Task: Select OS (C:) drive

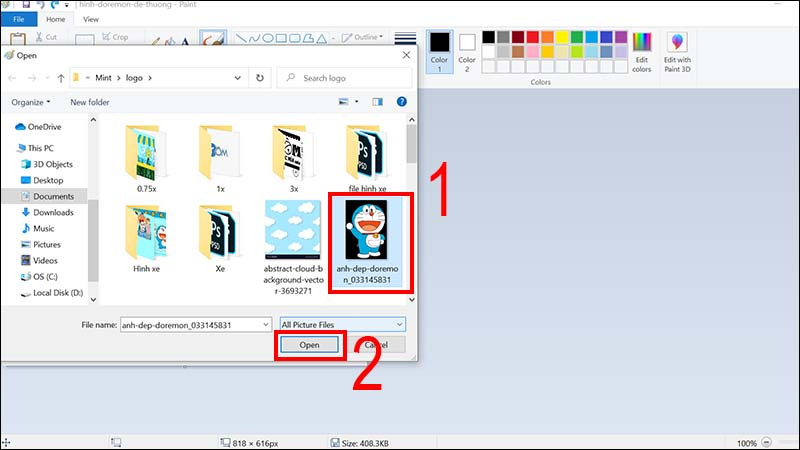Action: tap(39, 277)
